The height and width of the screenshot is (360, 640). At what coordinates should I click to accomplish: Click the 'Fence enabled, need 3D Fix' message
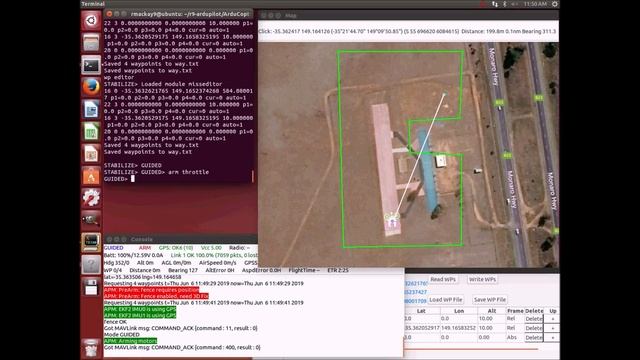[156, 296]
